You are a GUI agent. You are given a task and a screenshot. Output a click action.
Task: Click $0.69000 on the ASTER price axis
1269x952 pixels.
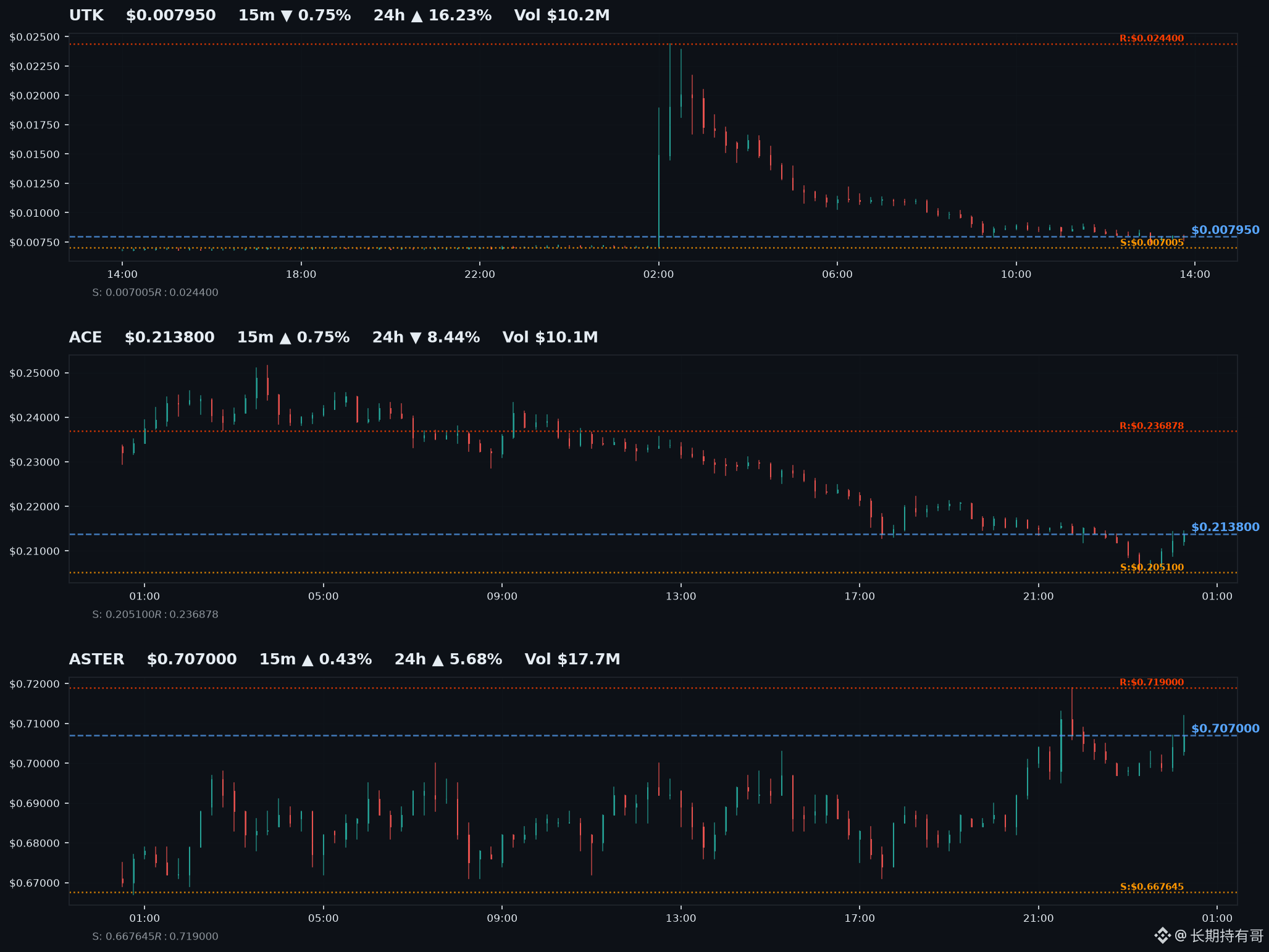pos(35,804)
